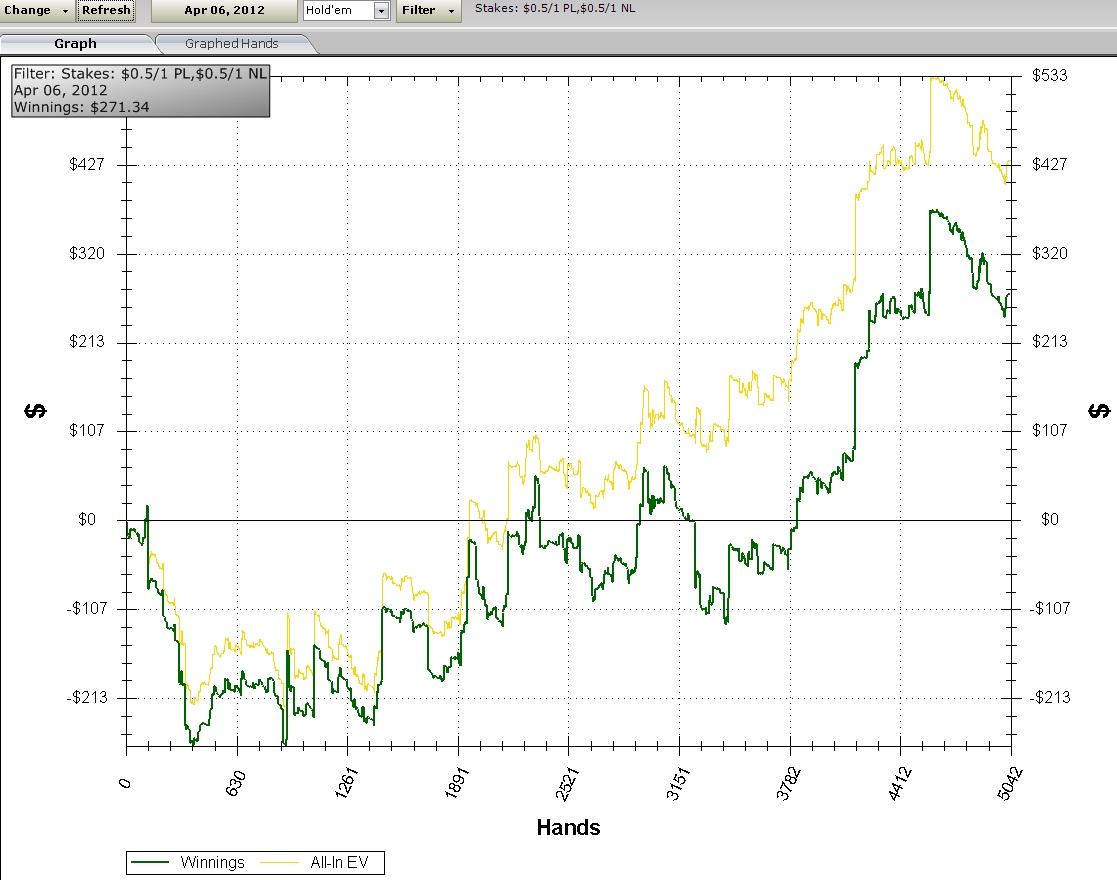
Task: Click the Refresh button
Action: [105, 11]
